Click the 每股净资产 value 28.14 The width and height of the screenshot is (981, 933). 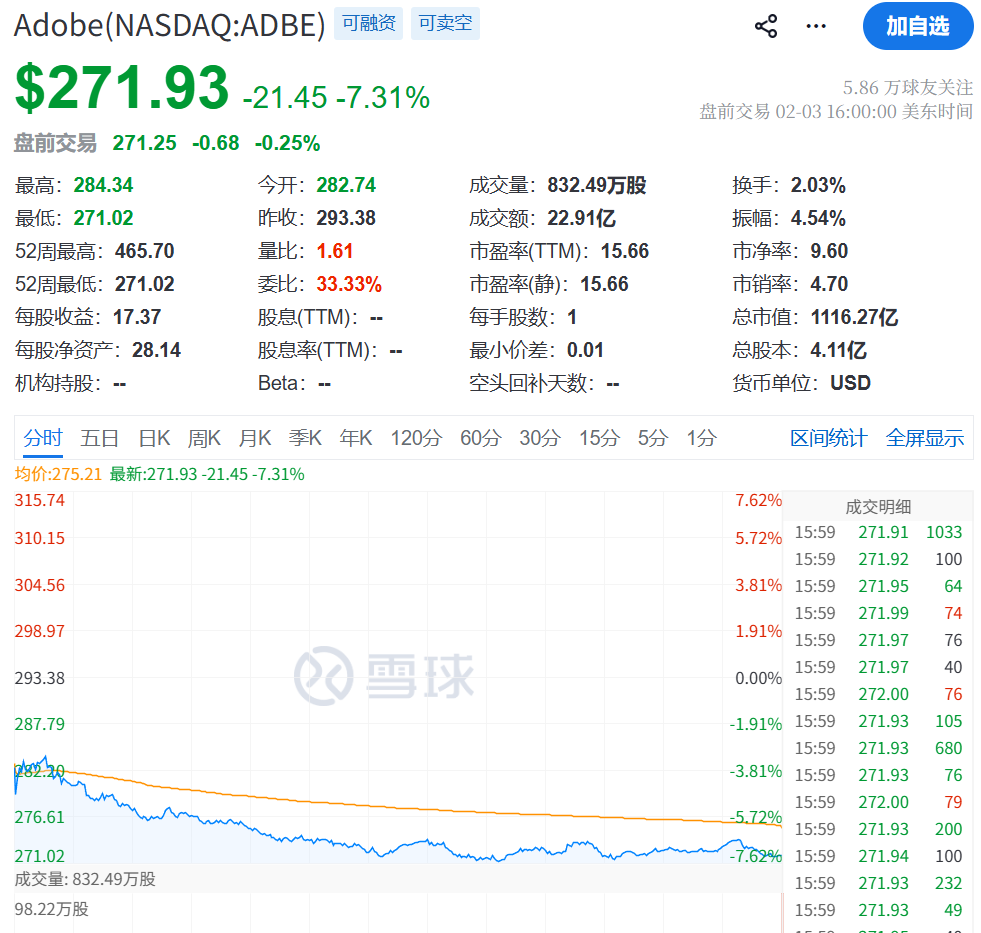tap(156, 350)
